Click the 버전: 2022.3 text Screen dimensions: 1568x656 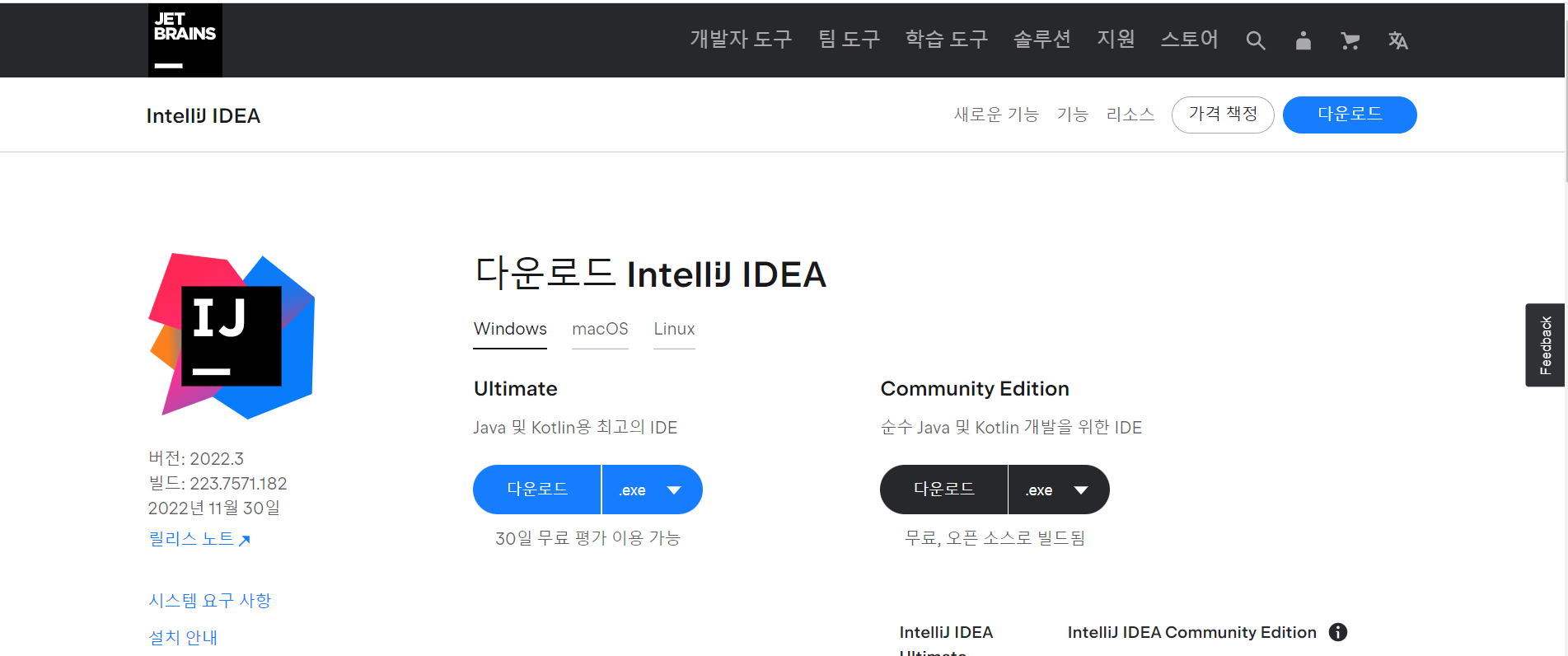pyautogui.click(x=196, y=459)
